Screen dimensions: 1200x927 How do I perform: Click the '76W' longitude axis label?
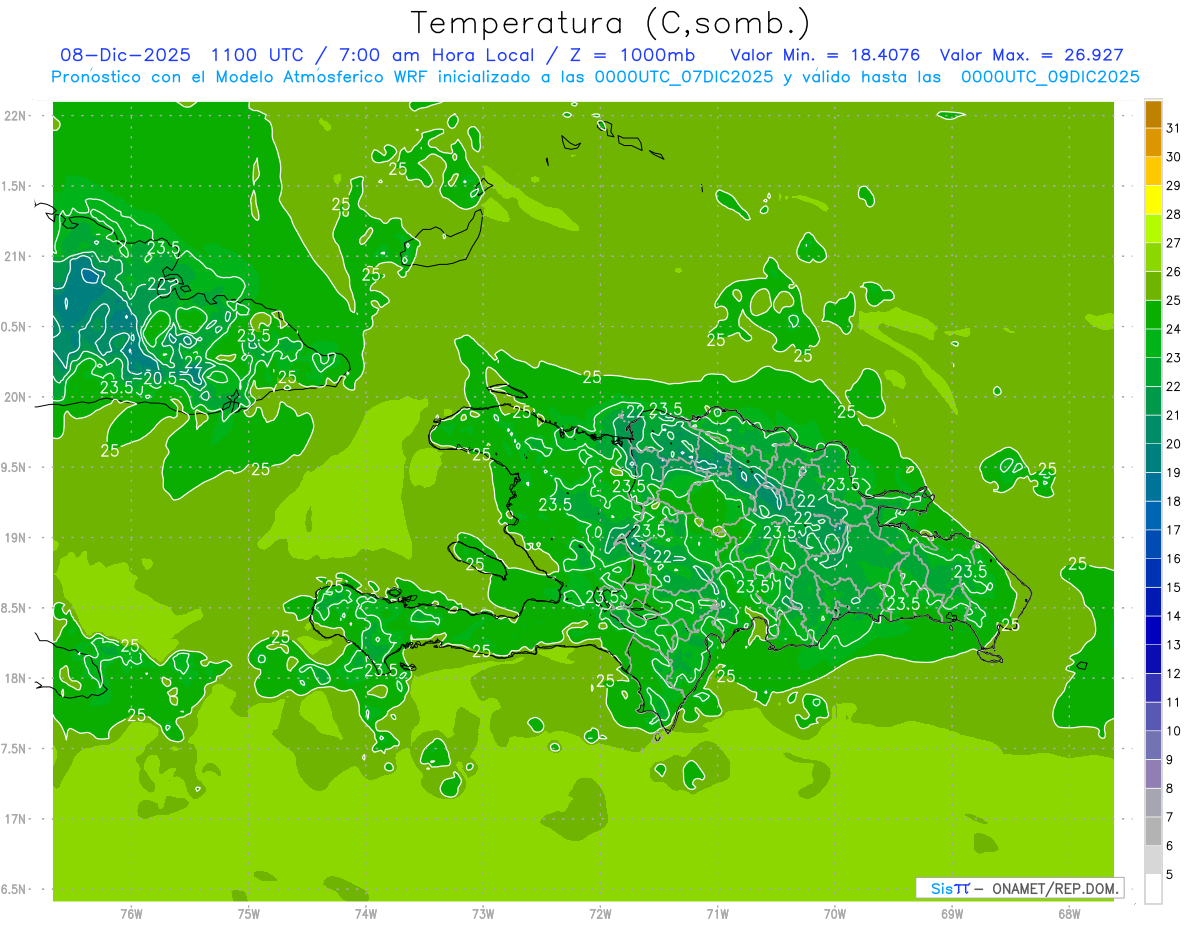pyautogui.click(x=131, y=914)
